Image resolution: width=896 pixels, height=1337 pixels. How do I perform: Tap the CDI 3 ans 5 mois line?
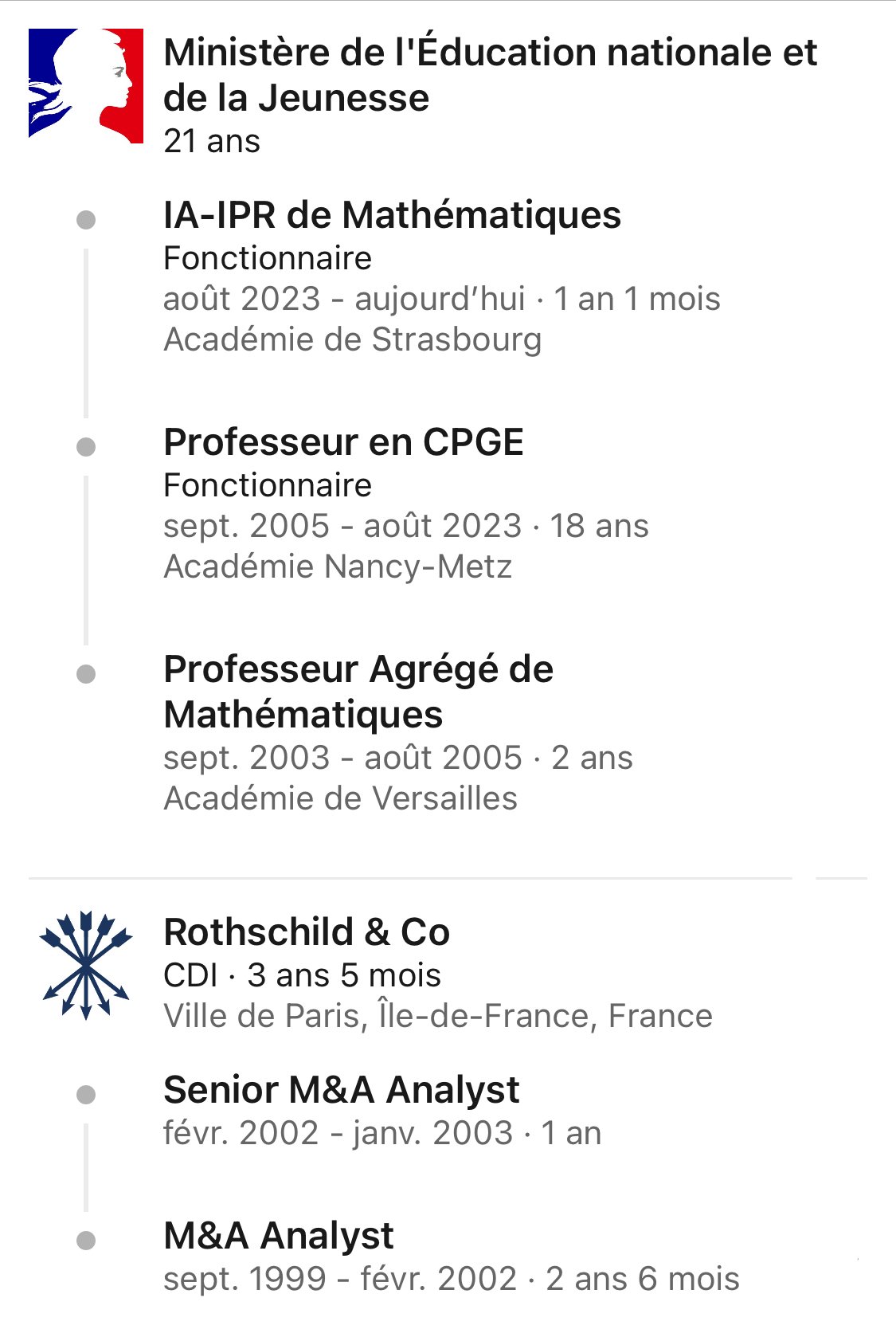(302, 975)
